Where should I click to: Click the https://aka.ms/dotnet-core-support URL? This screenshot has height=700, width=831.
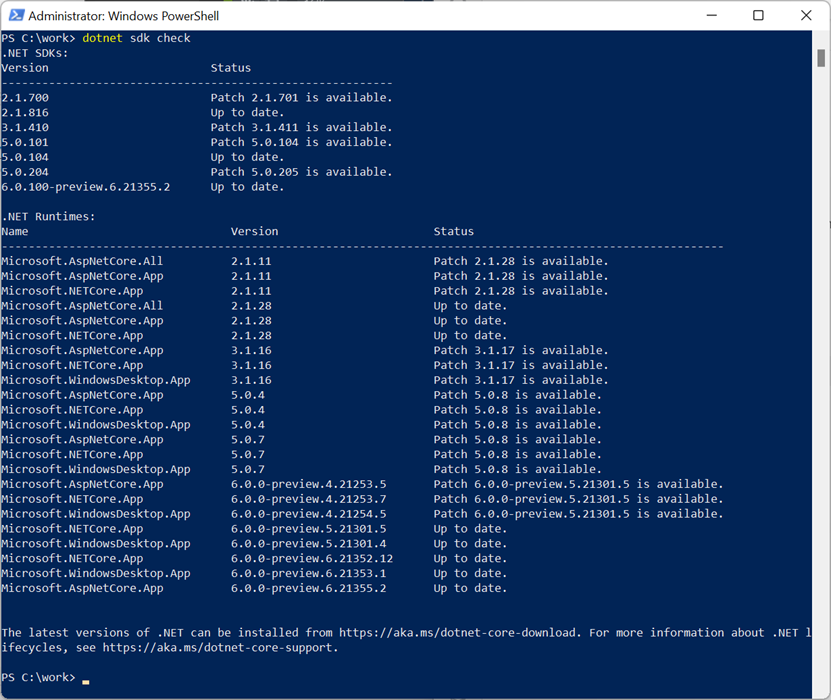click(x=218, y=647)
